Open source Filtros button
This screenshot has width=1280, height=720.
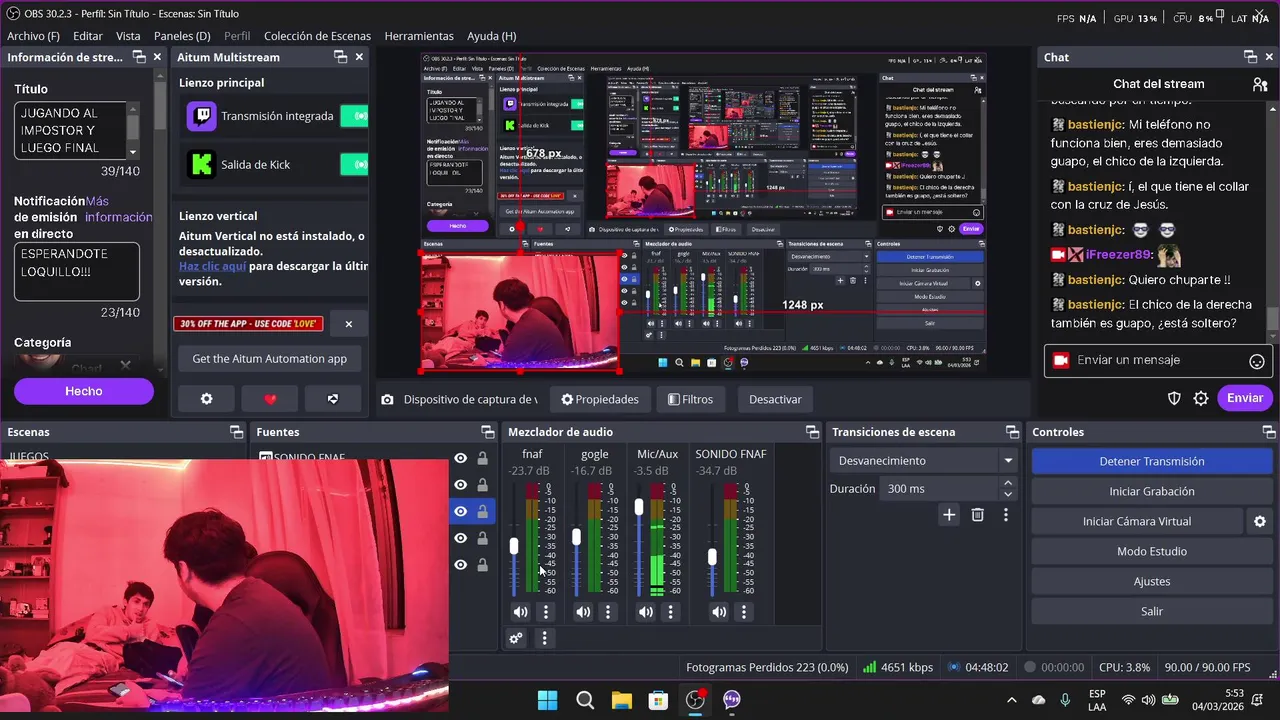click(691, 399)
